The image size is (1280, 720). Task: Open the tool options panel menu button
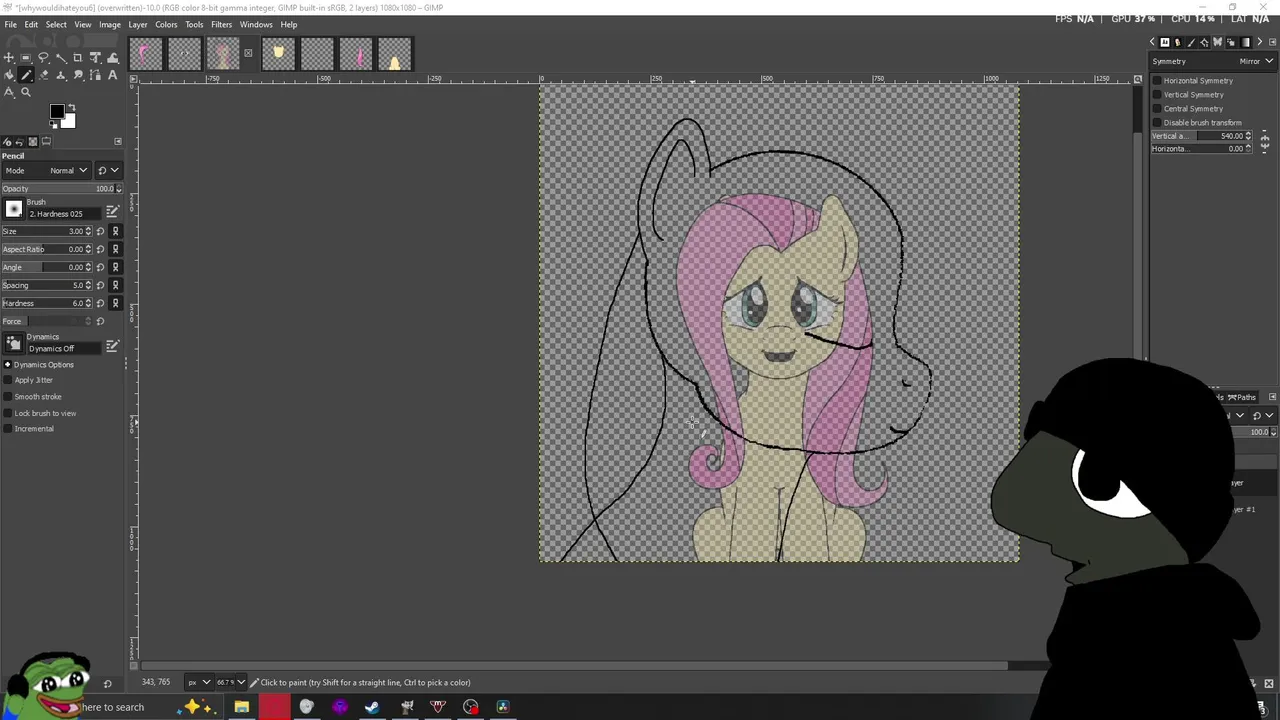117,141
